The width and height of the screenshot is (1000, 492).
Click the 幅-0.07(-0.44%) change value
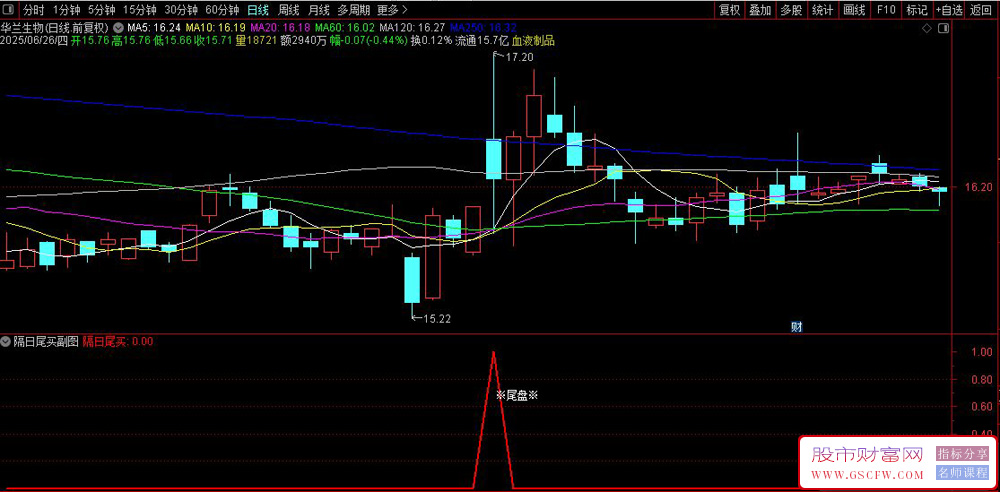tap(369, 40)
